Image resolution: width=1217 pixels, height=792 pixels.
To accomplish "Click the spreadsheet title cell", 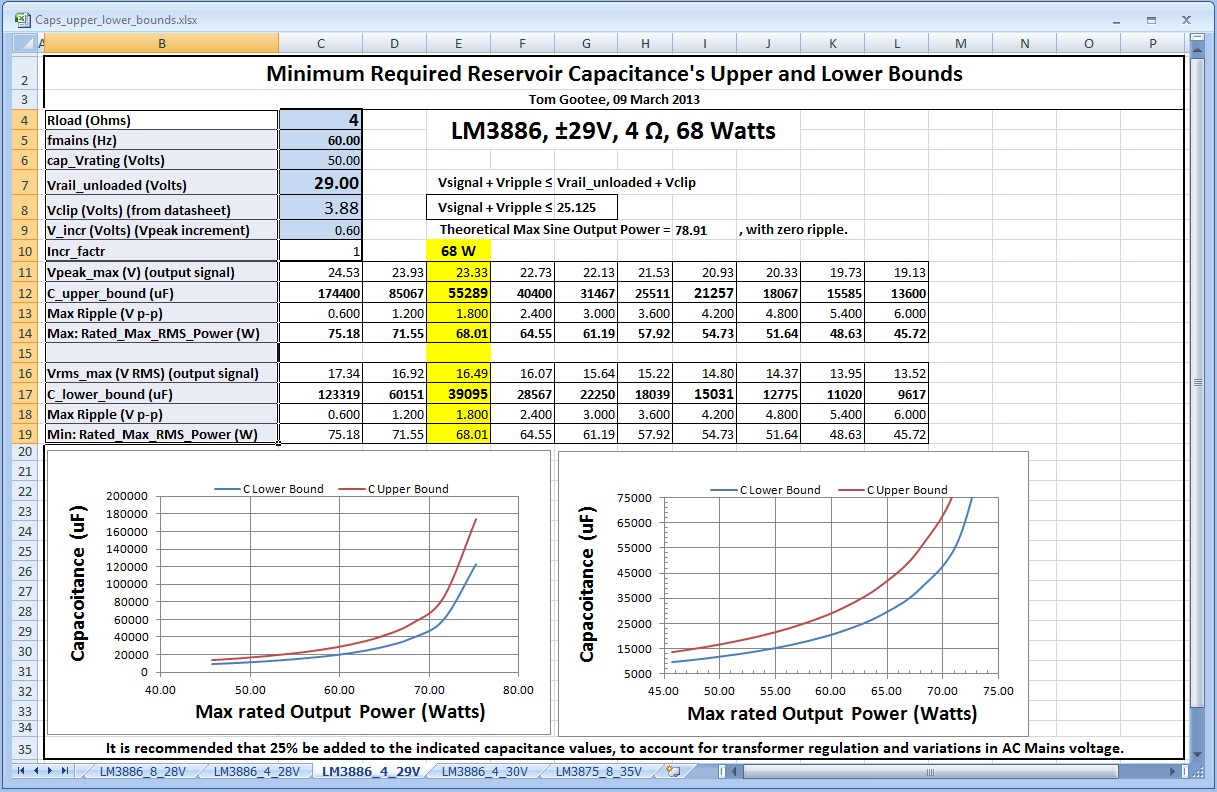I will click(x=614, y=74).
